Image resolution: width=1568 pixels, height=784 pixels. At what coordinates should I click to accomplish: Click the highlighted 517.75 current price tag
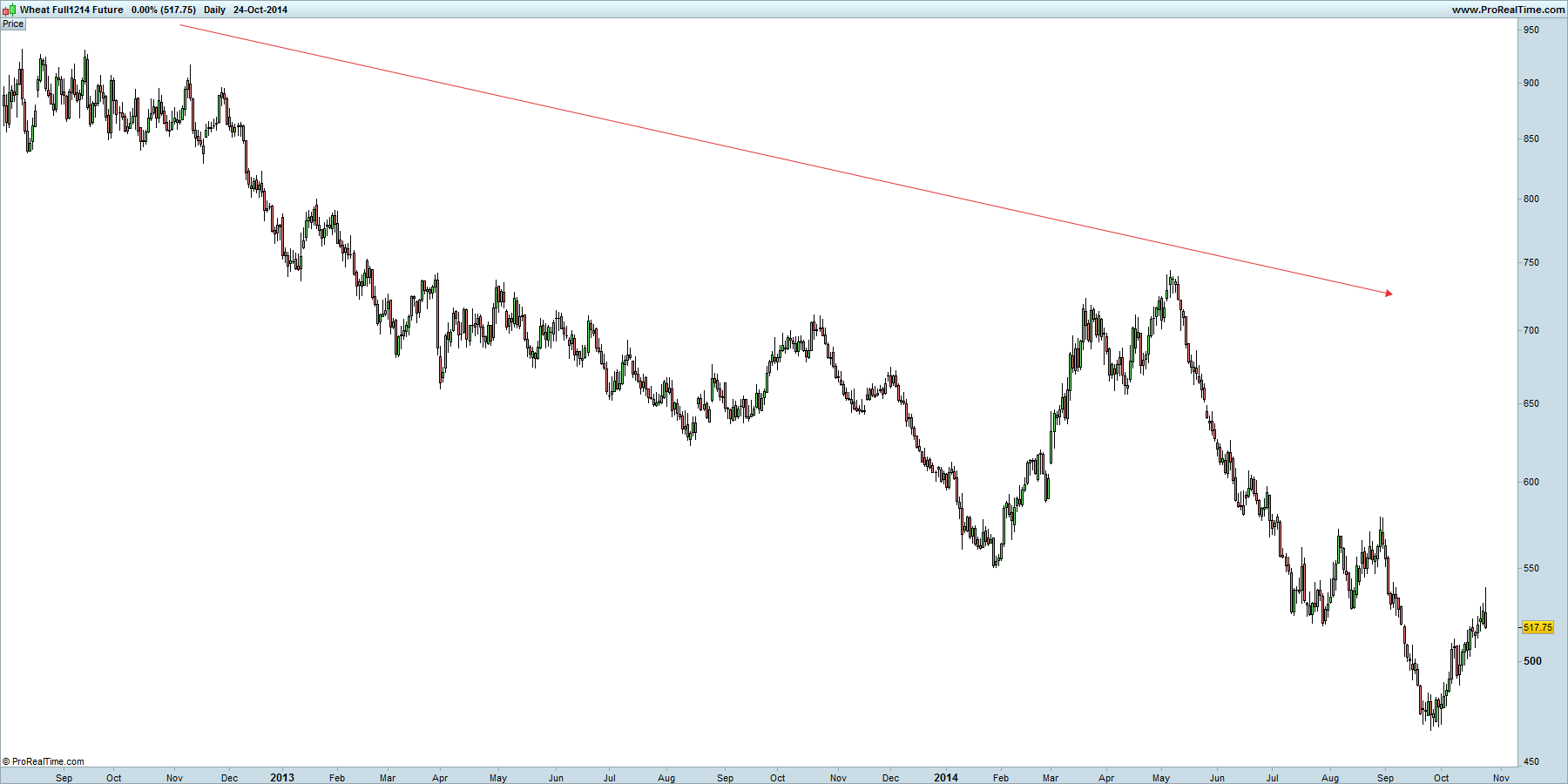1538,627
